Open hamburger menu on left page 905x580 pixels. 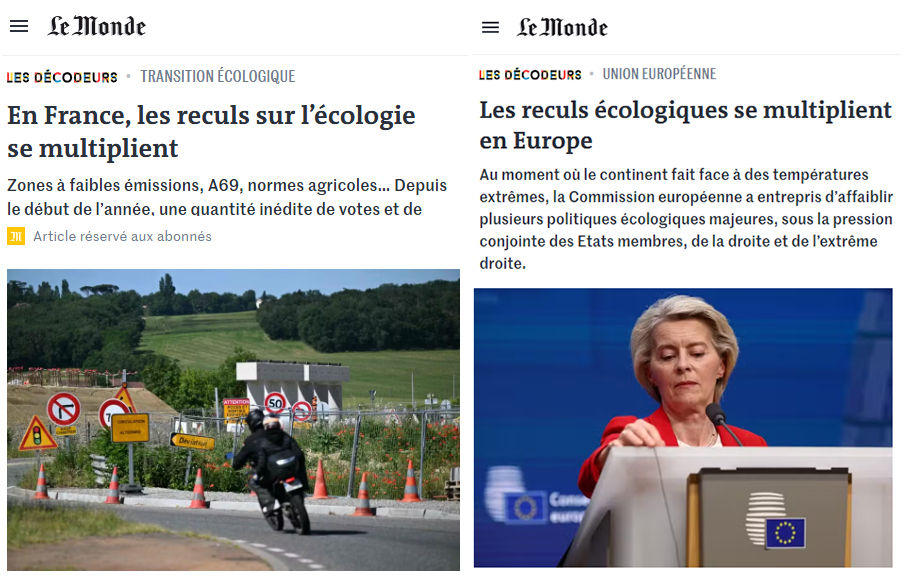(19, 27)
